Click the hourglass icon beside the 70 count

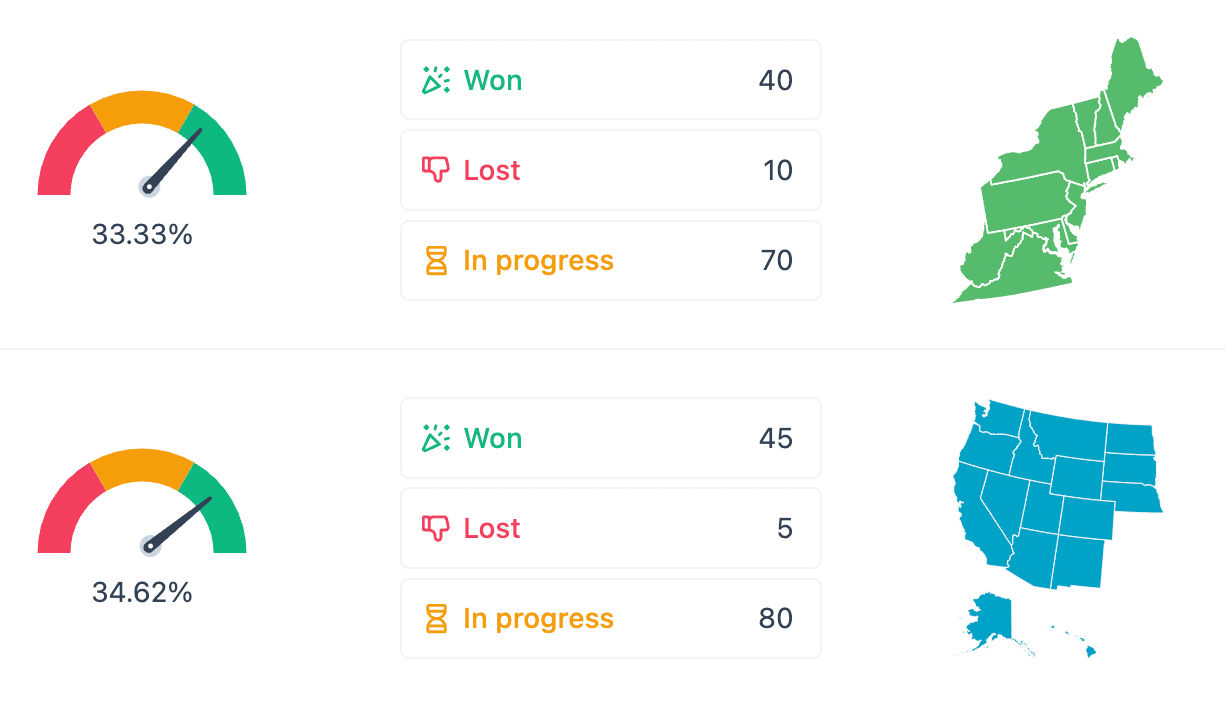[x=436, y=261]
